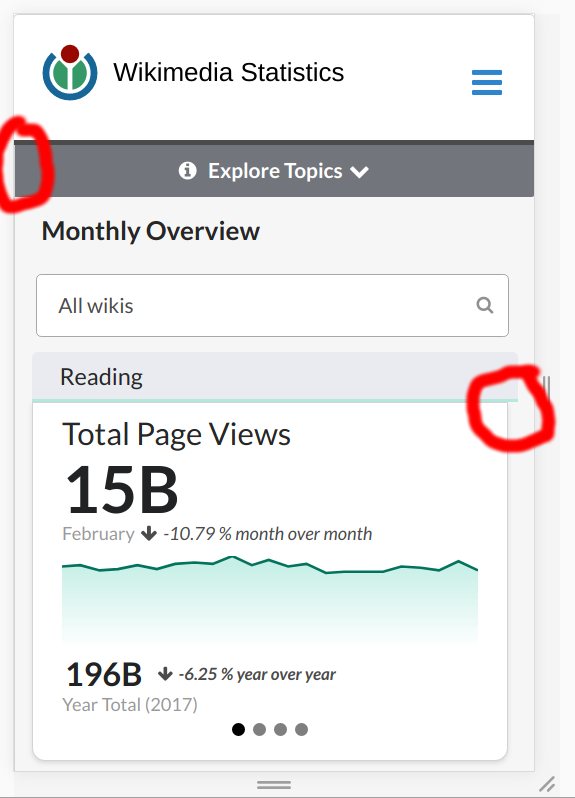
Task: Focus the All wikis search field
Action: tap(272, 305)
